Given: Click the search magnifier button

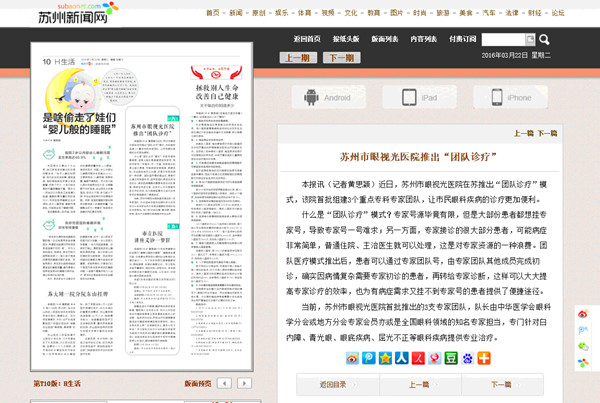Looking at the screenshot, I should 530,40.
